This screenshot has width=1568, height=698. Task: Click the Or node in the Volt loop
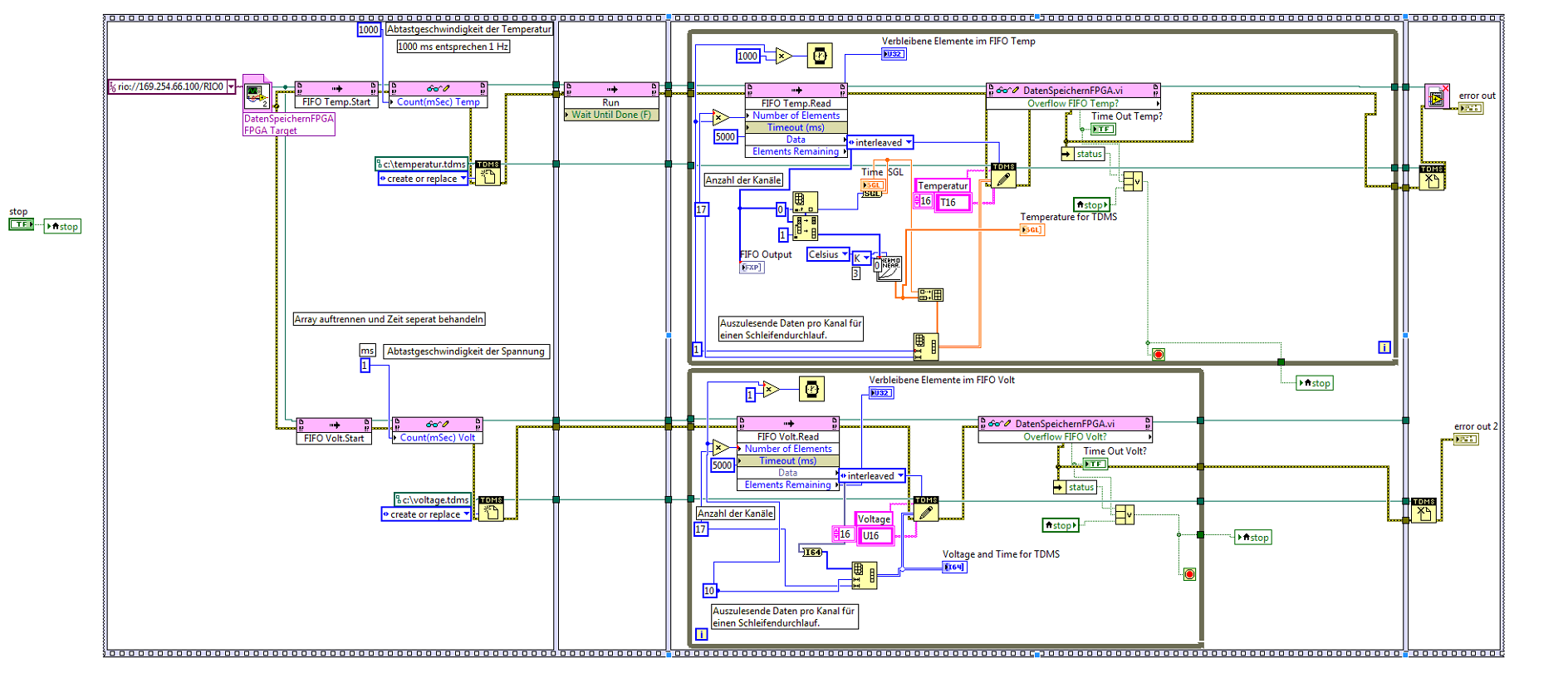coord(1125,515)
